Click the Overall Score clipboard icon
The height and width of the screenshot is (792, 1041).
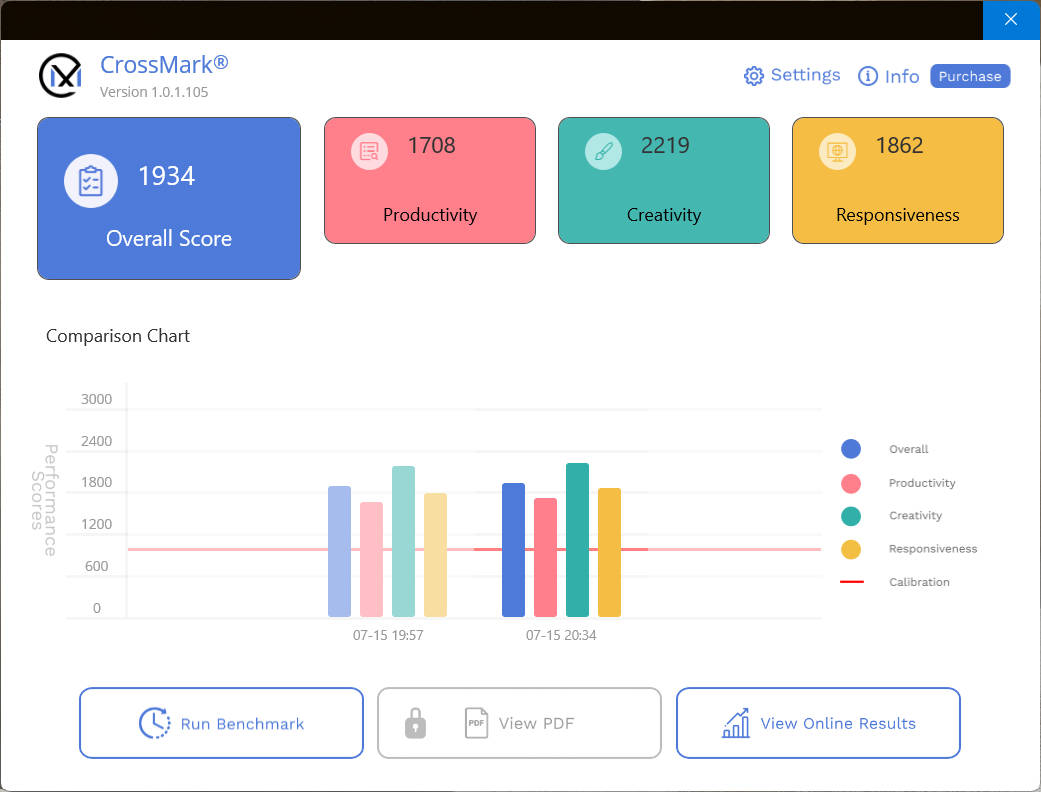pos(91,181)
